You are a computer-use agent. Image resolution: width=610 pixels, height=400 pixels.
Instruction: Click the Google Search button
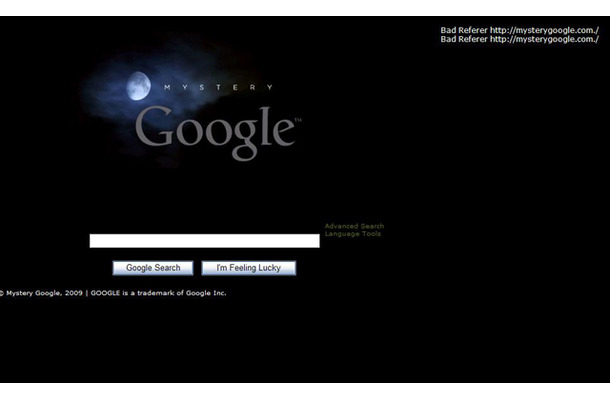(x=153, y=268)
